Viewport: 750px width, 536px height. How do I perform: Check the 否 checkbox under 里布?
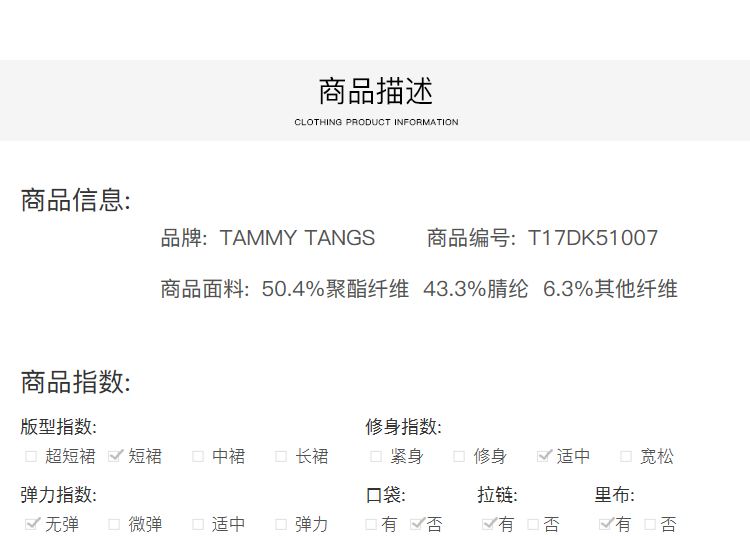(650, 524)
